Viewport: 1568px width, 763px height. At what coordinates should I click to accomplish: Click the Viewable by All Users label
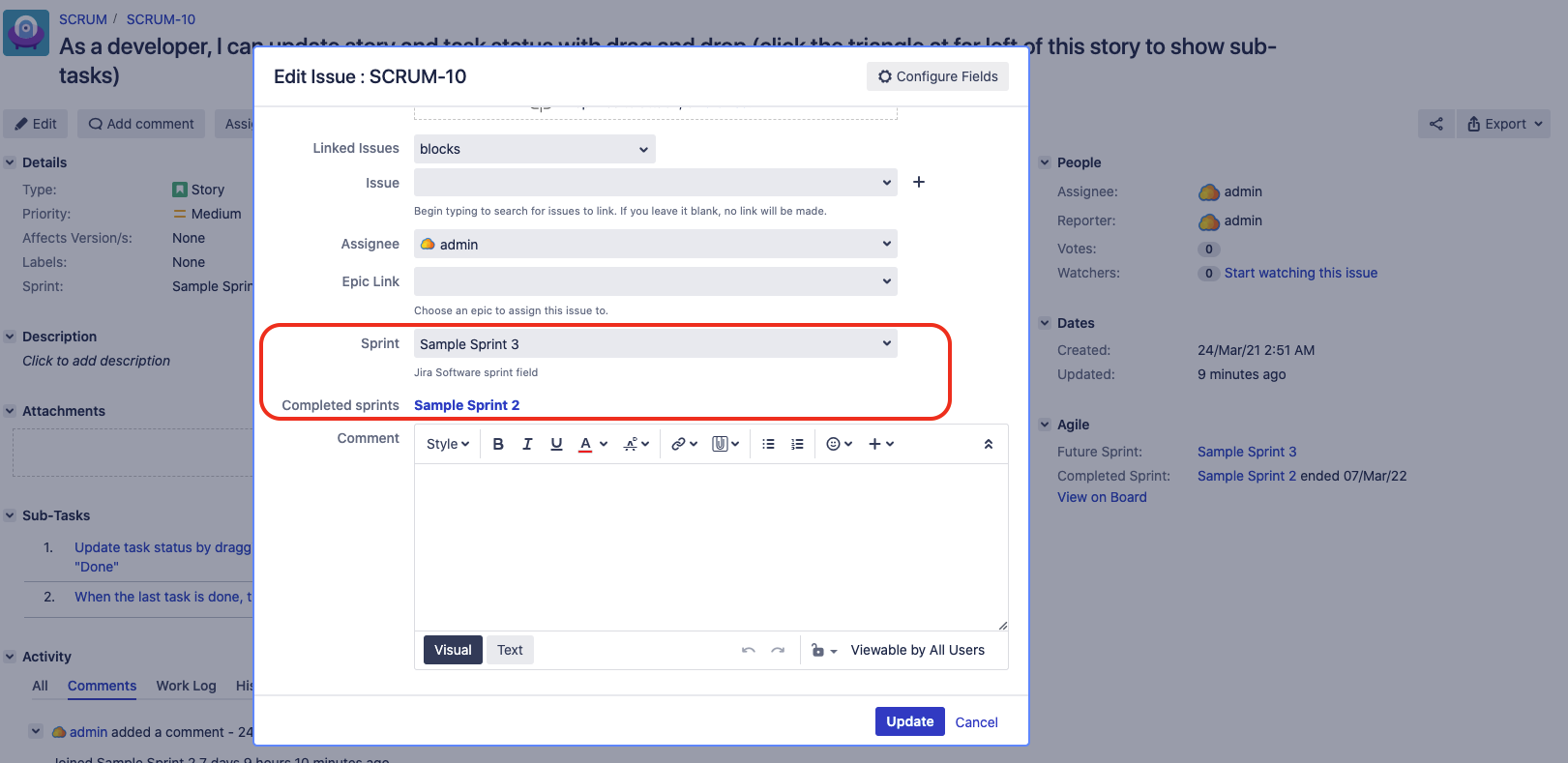[917, 650]
